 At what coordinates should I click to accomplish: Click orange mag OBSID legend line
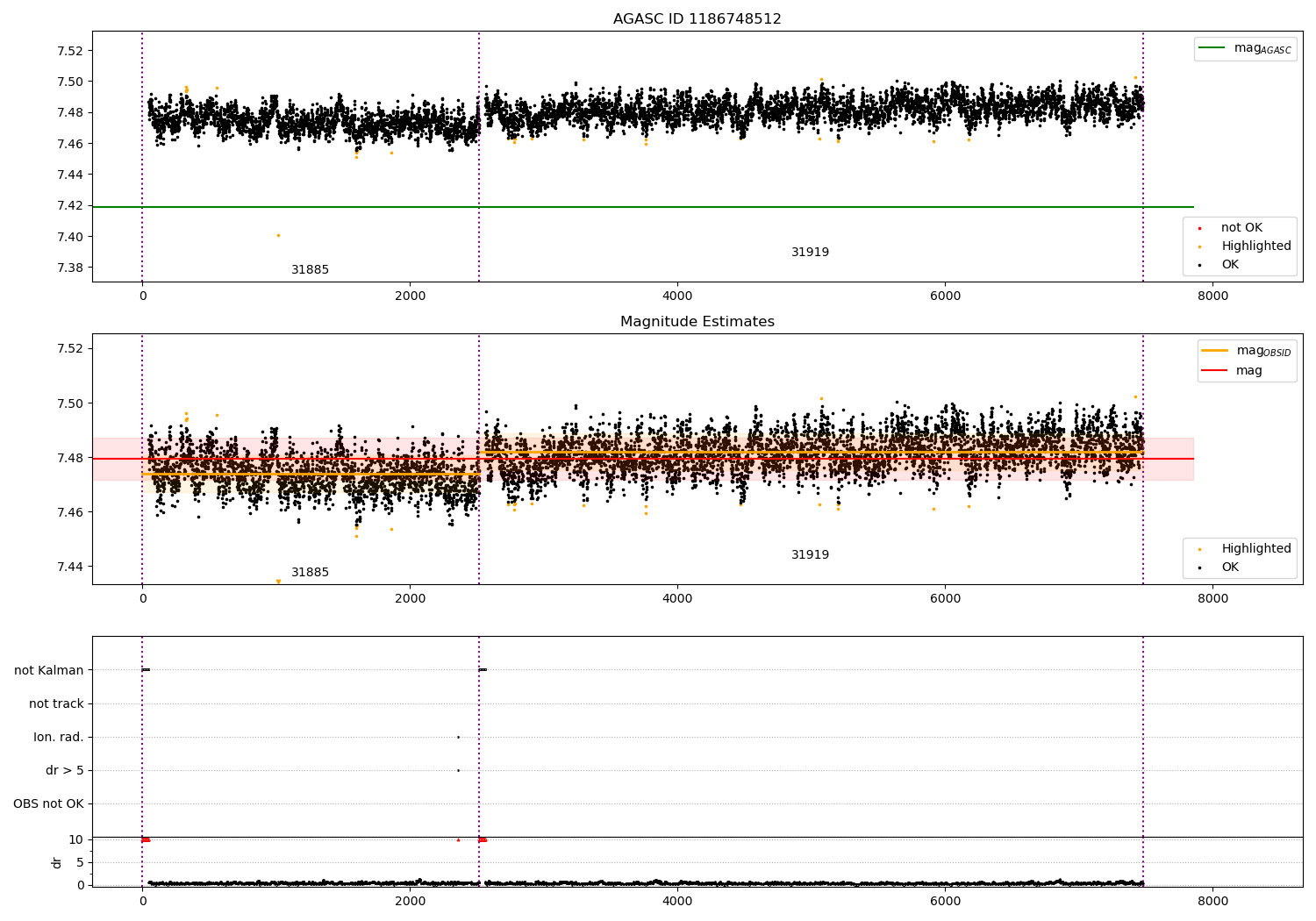(1214, 351)
